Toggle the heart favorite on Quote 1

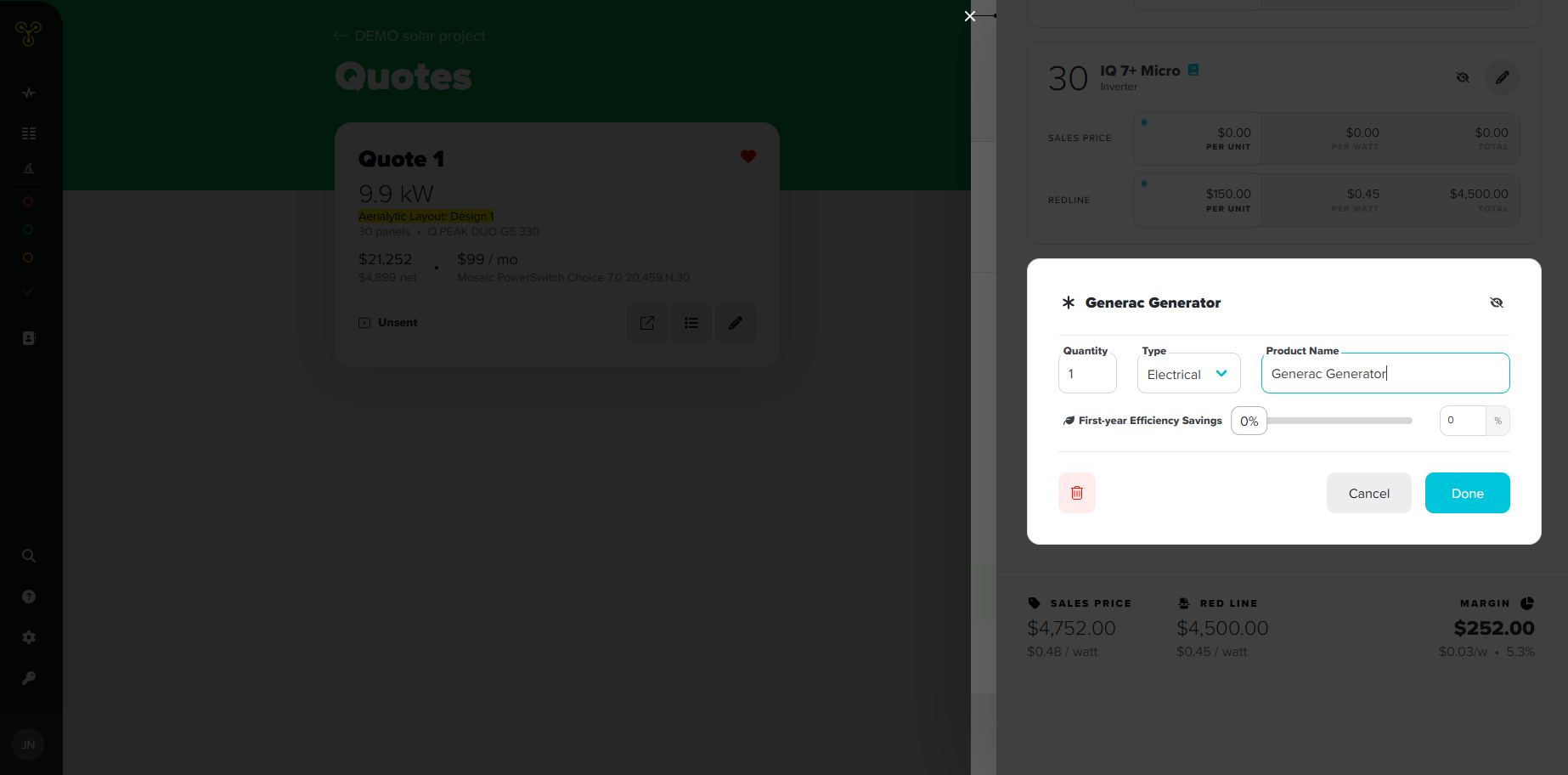tap(747, 156)
